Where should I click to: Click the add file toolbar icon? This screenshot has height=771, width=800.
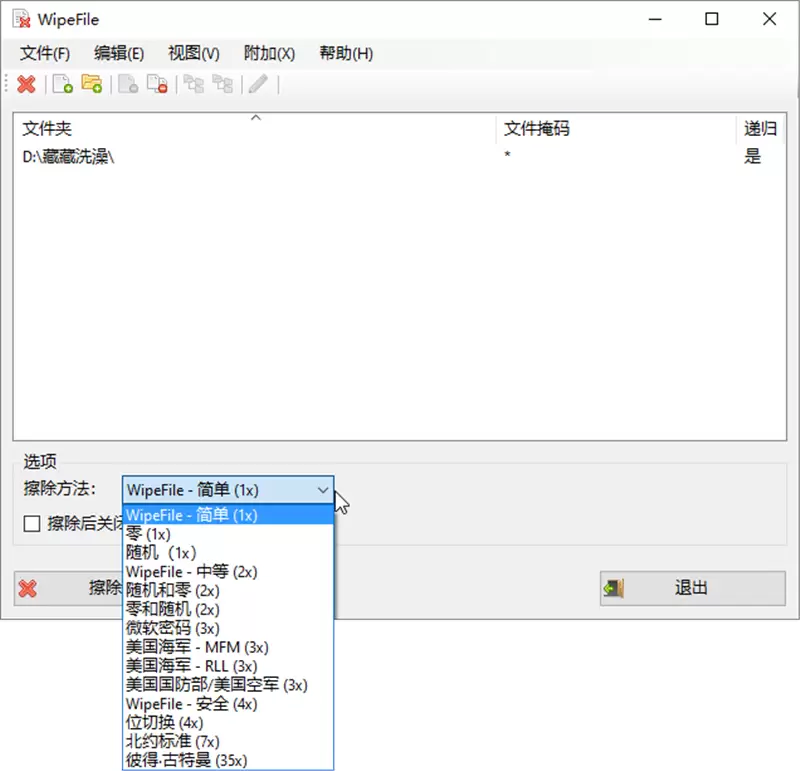(62, 84)
